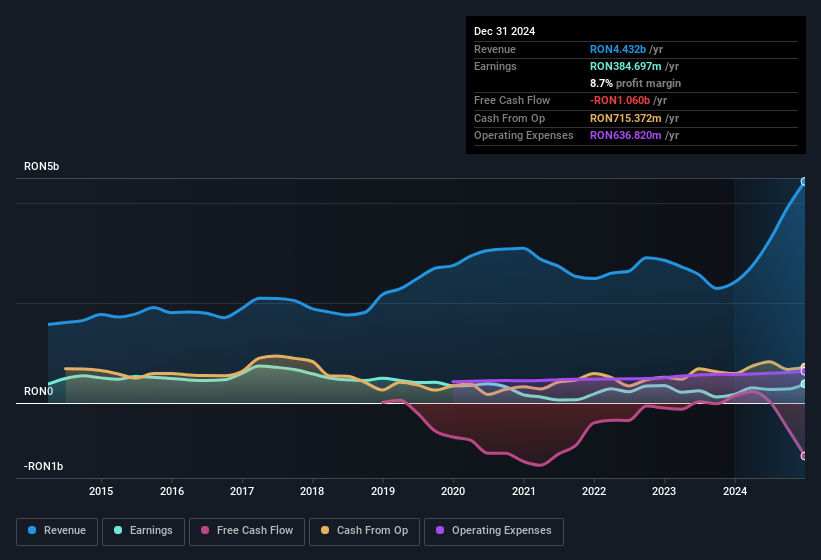Click the -RON1b y-axis label

[x=43, y=466]
